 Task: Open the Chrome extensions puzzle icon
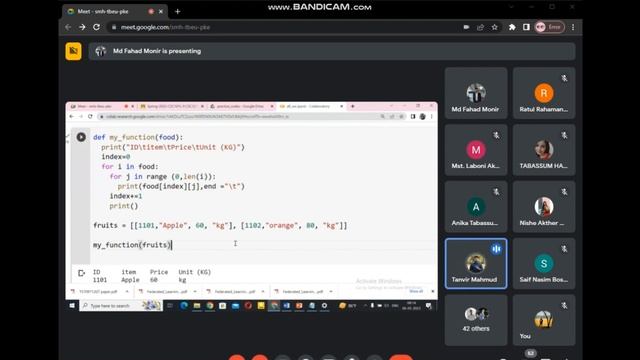[x=512, y=27]
